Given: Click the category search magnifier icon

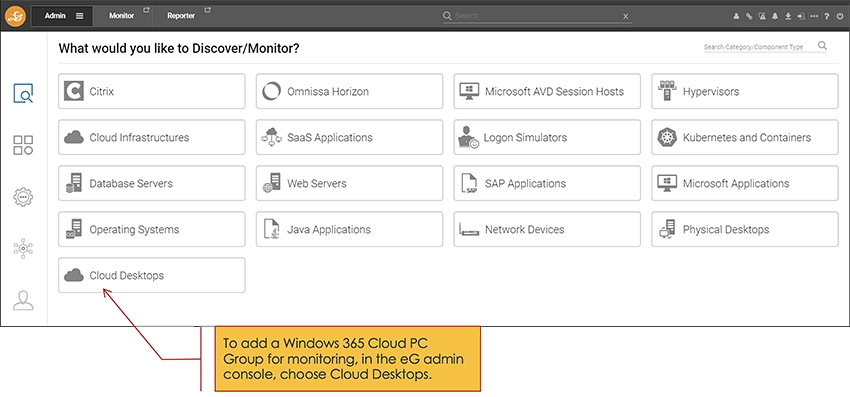Looking at the screenshot, I should [x=822, y=46].
